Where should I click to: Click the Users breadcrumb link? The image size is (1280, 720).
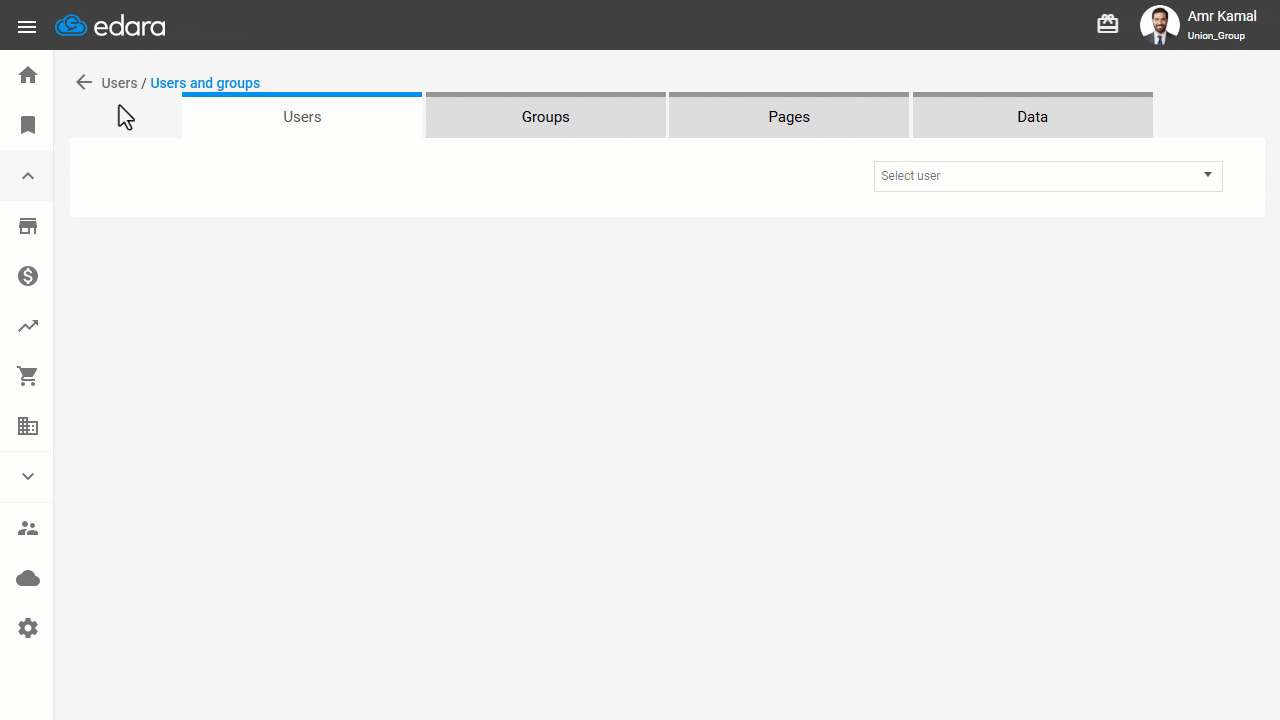coord(119,83)
